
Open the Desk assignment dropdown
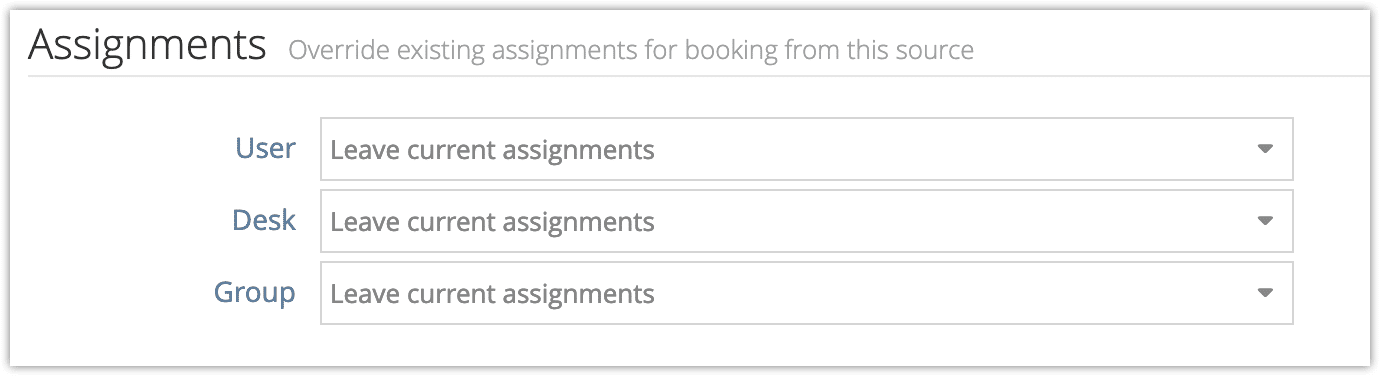point(807,221)
